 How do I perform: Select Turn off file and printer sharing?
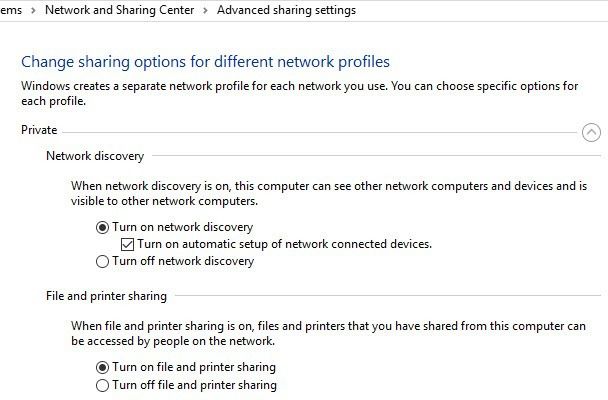[x=101, y=385]
